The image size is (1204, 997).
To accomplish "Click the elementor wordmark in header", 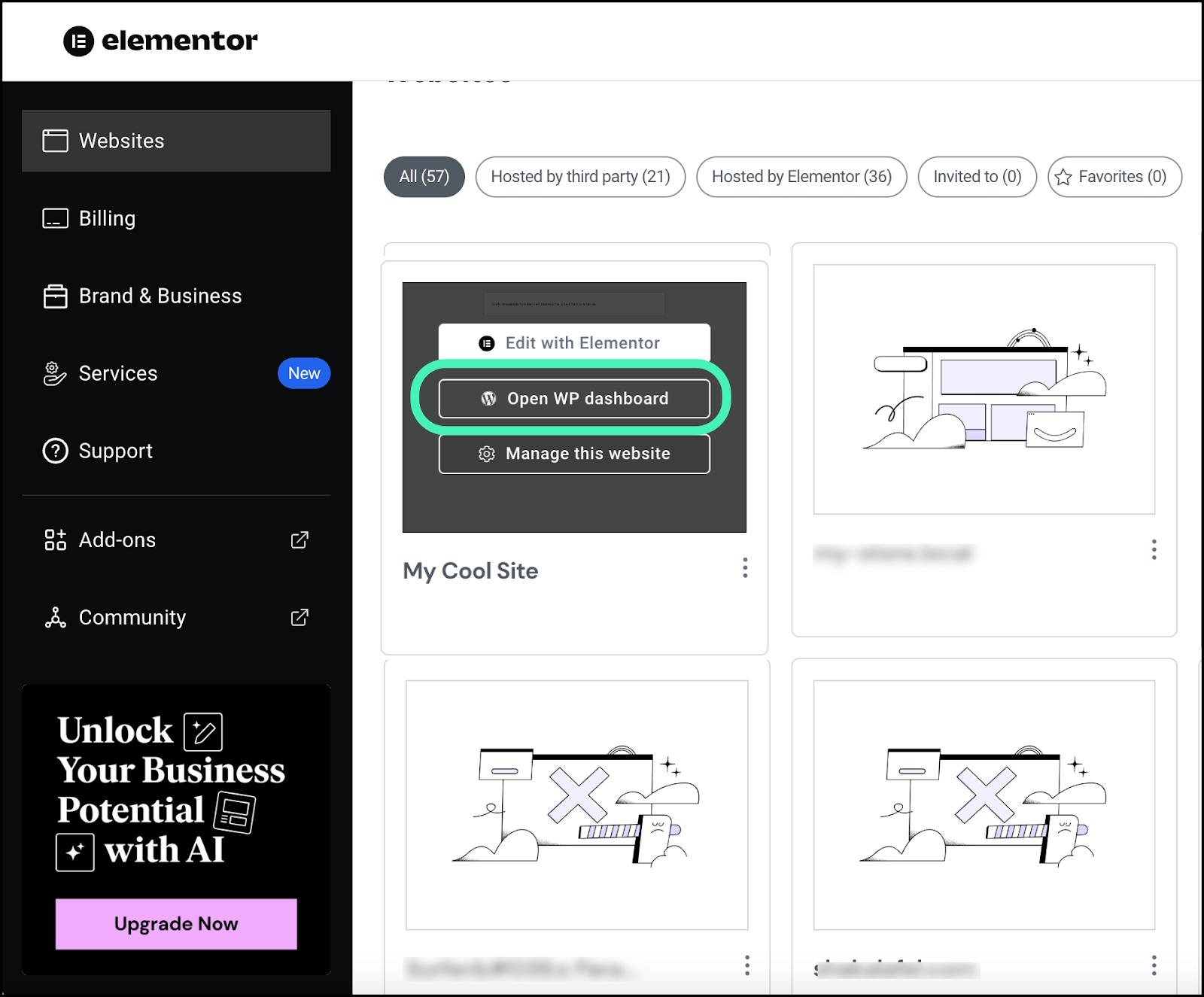I will point(179,41).
